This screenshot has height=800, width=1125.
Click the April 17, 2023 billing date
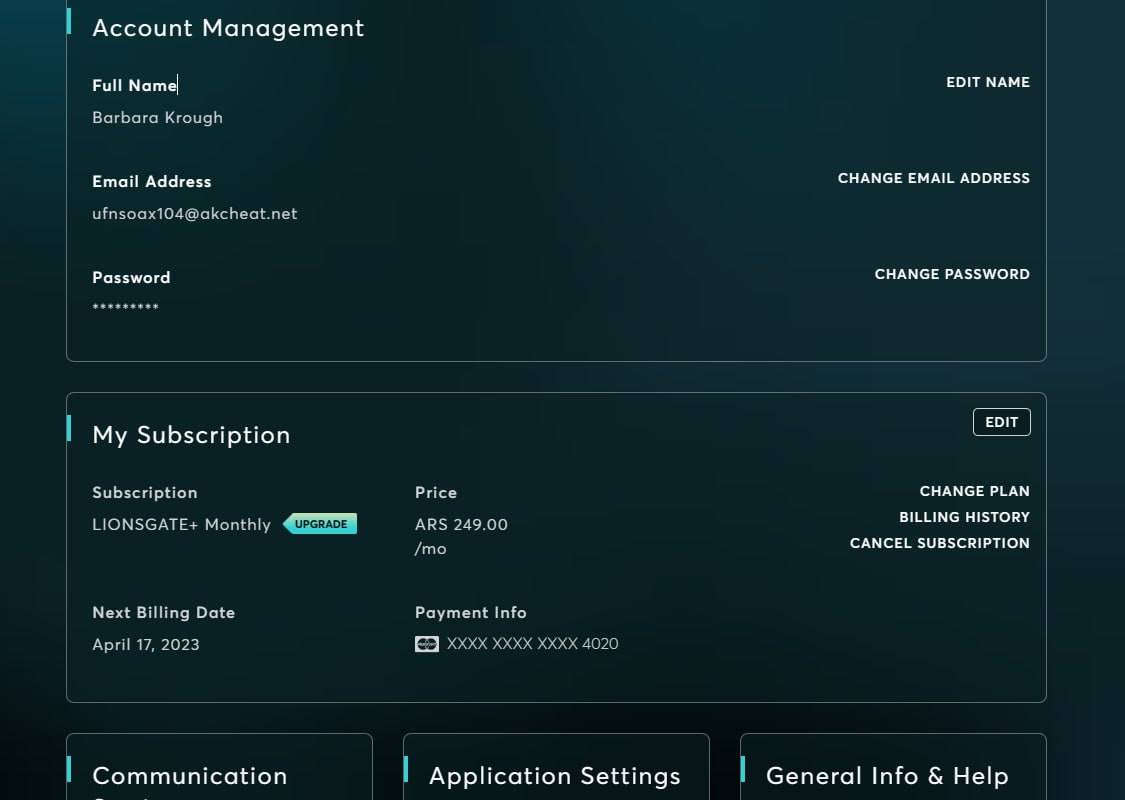[146, 645]
